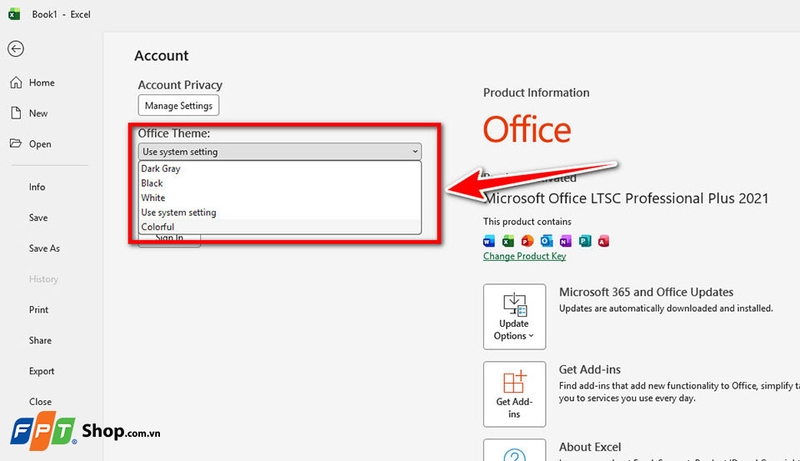Image resolution: width=800 pixels, height=461 pixels.
Task: Click the Get Add-ins button
Action: tap(514, 394)
